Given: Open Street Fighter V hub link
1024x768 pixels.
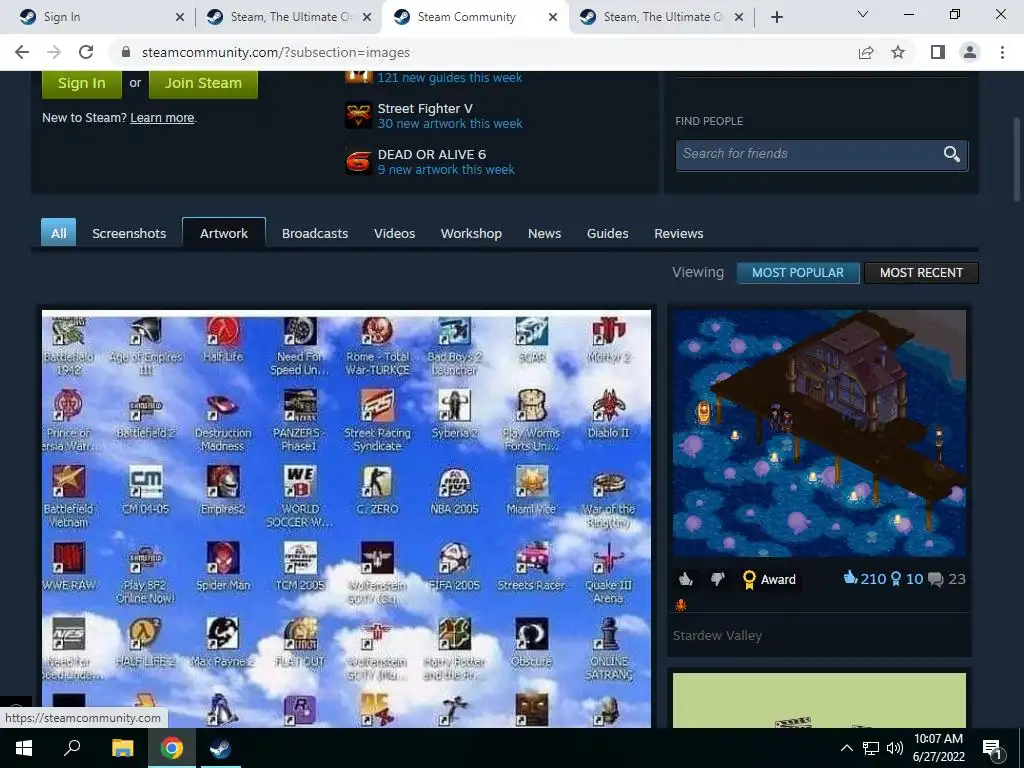Looking at the screenshot, I should pos(425,108).
